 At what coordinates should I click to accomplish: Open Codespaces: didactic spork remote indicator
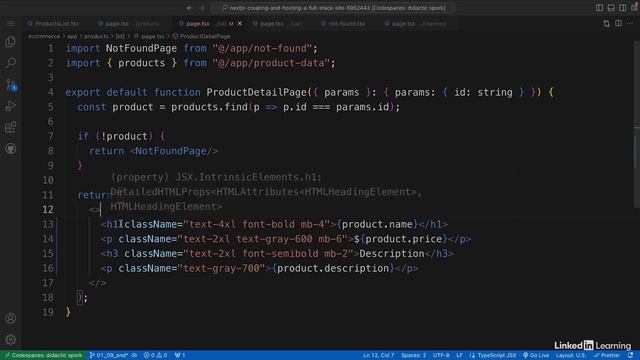tap(43, 356)
